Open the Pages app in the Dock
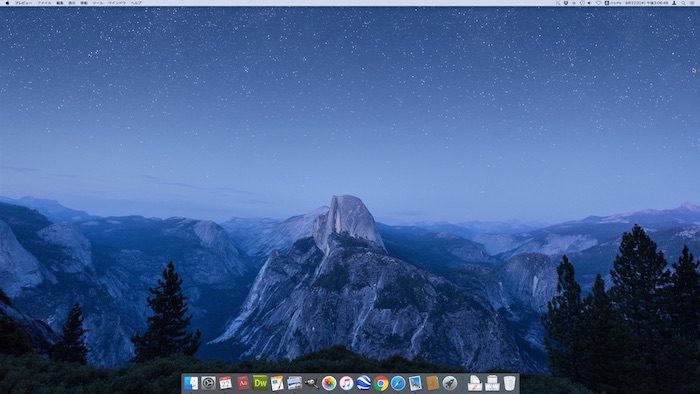This screenshot has width=700, height=394. click(x=277, y=383)
